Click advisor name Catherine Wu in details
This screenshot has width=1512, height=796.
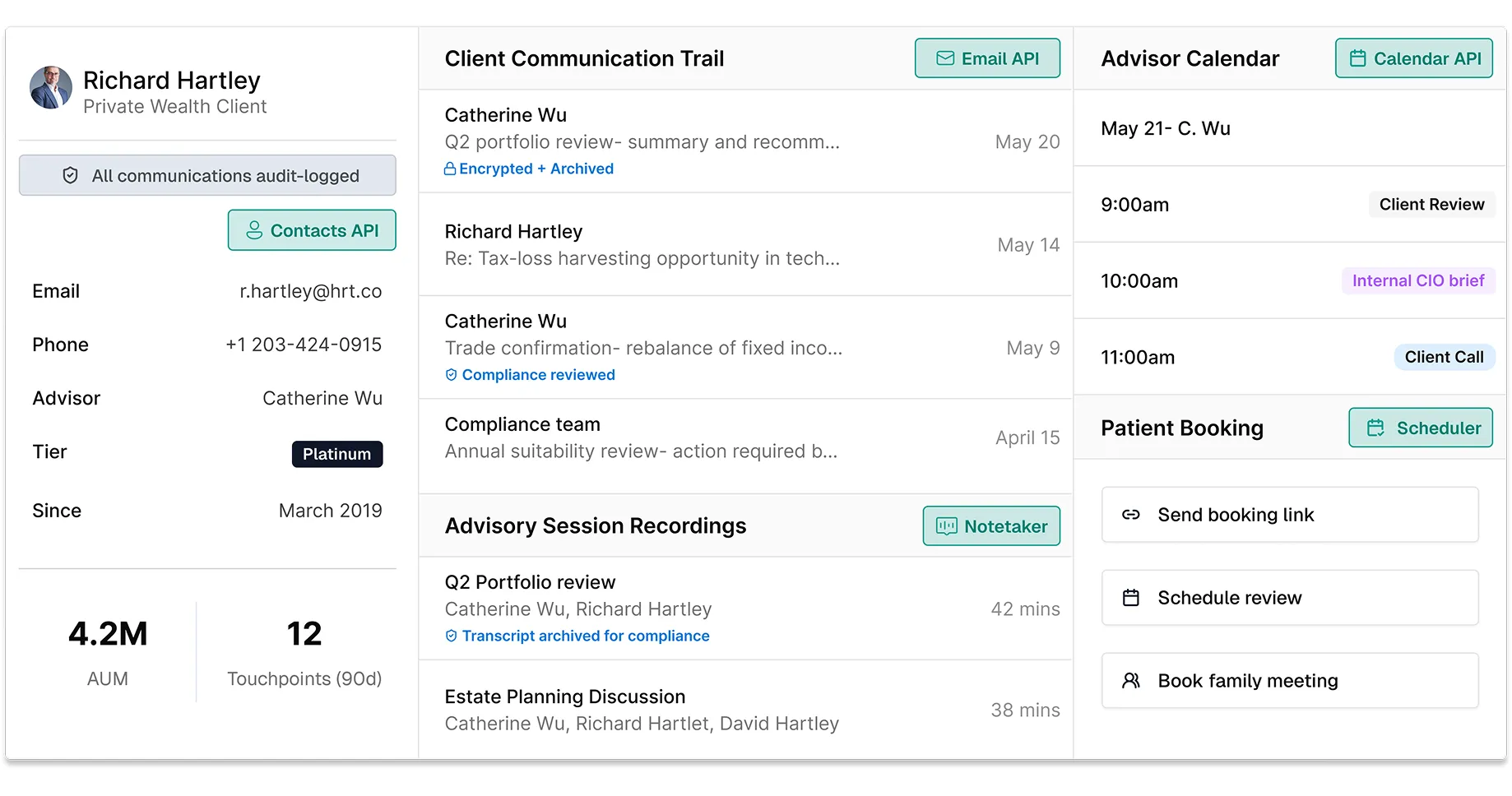pyautogui.click(x=322, y=398)
